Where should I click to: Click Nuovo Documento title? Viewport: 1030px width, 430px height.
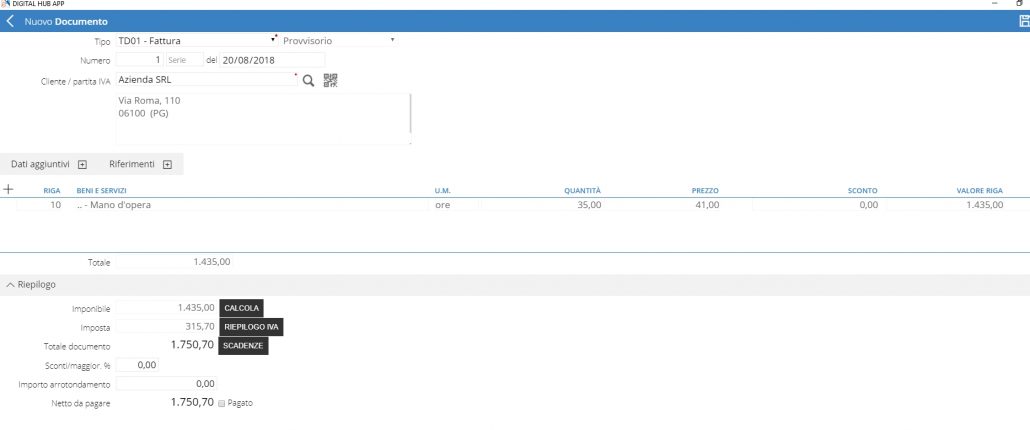click(x=66, y=22)
